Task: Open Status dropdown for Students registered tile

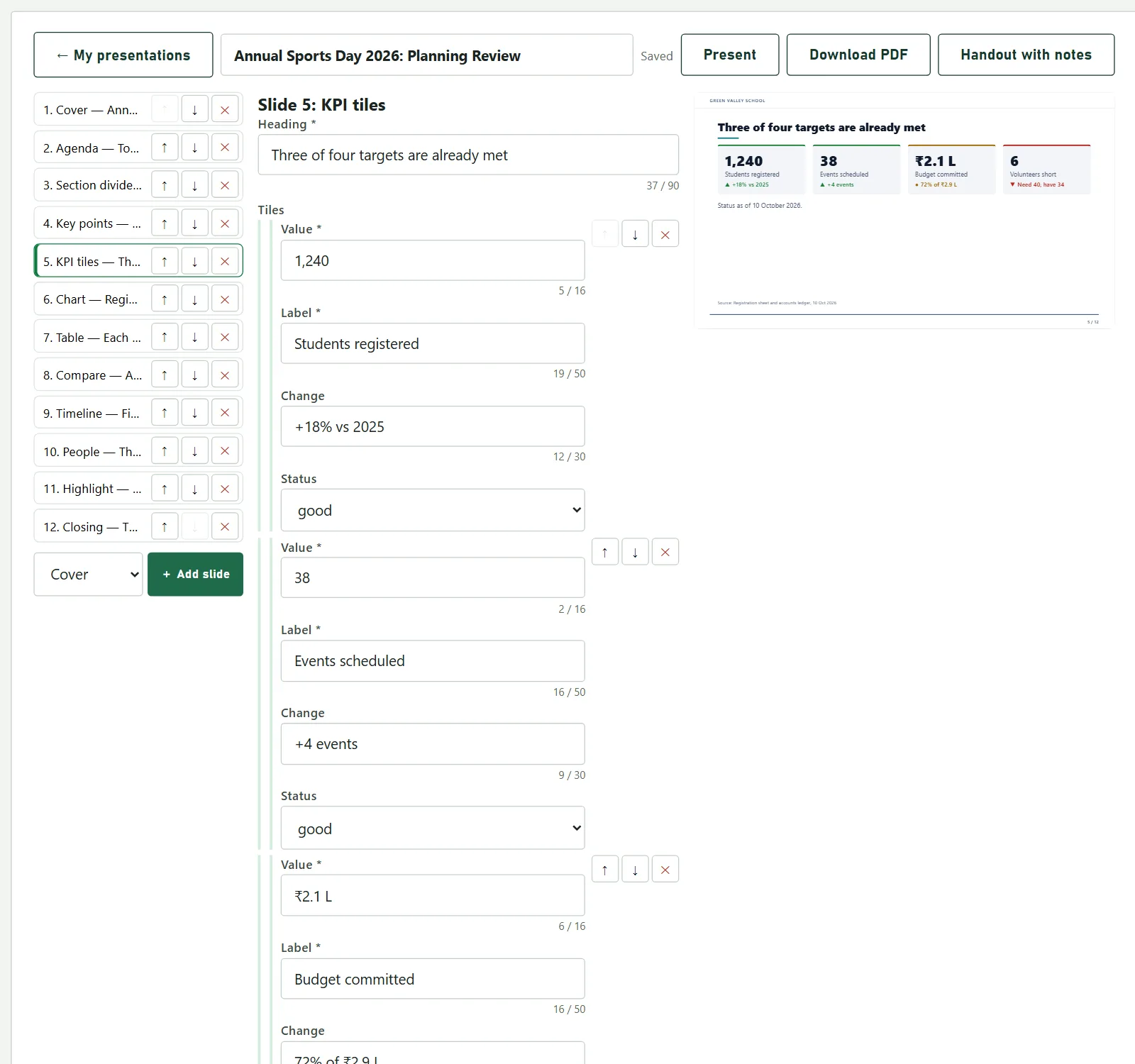Action: click(433, 510)
